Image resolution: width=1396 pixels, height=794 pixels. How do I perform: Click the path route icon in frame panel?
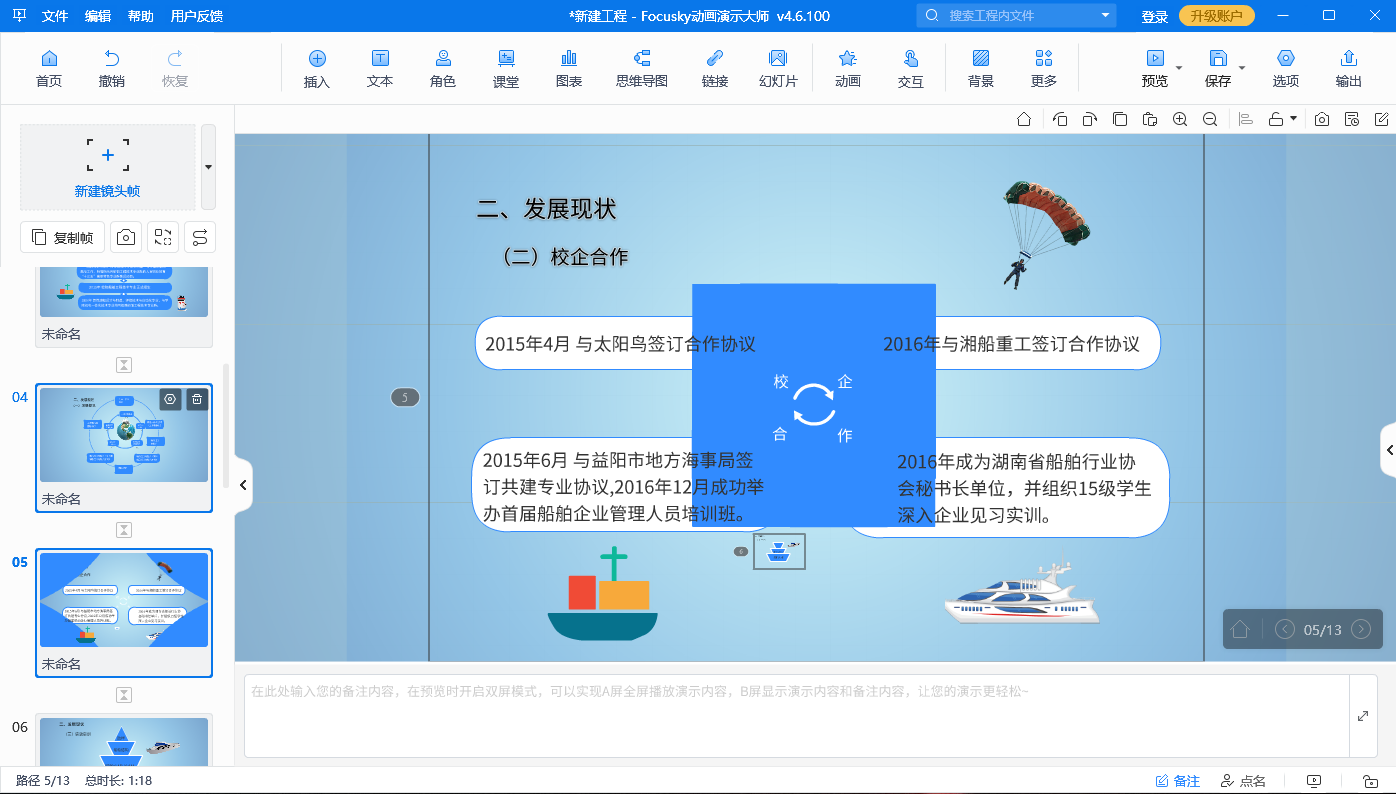200,237
